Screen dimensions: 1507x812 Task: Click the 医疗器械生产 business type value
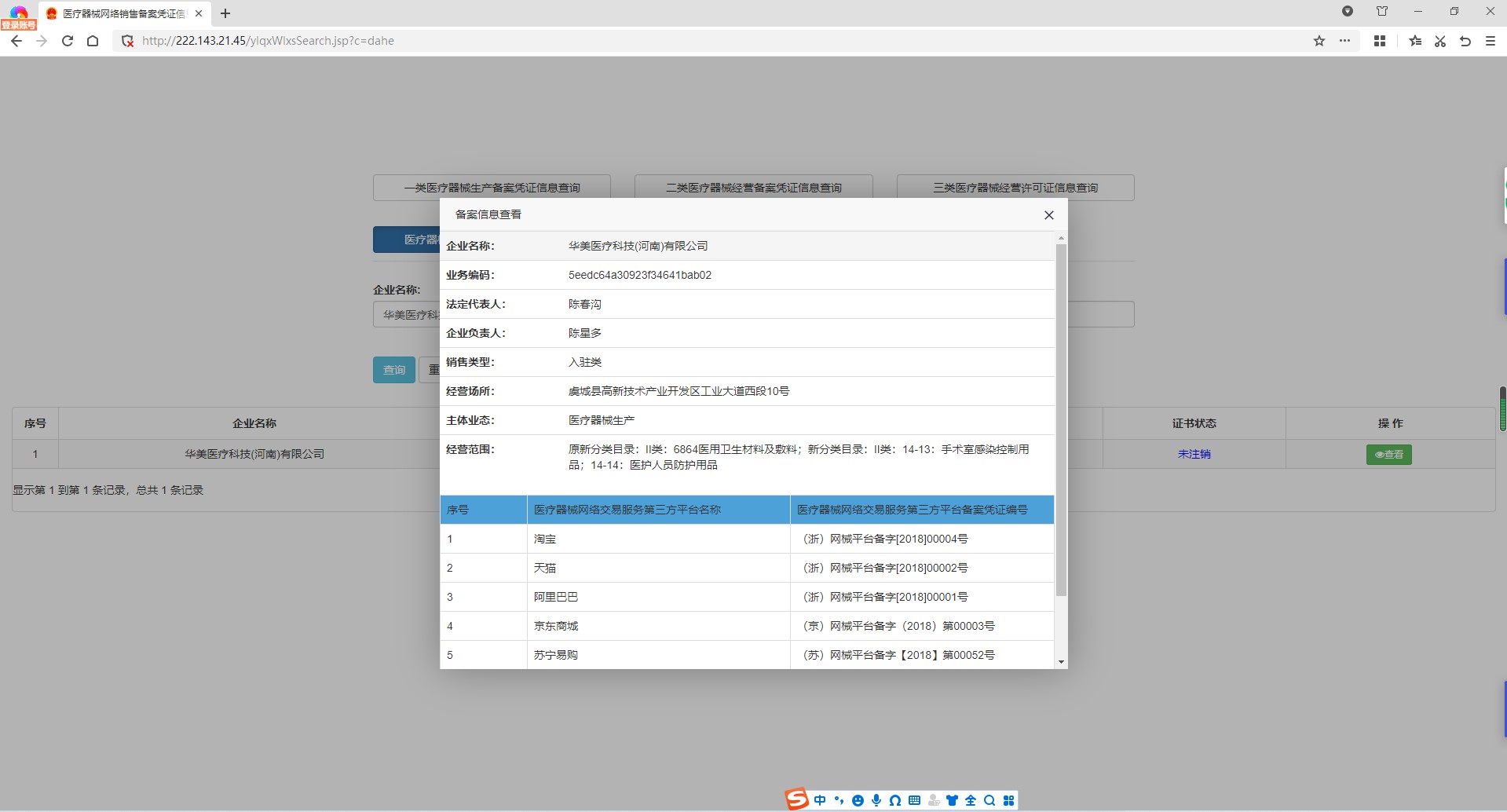[602, 420]
